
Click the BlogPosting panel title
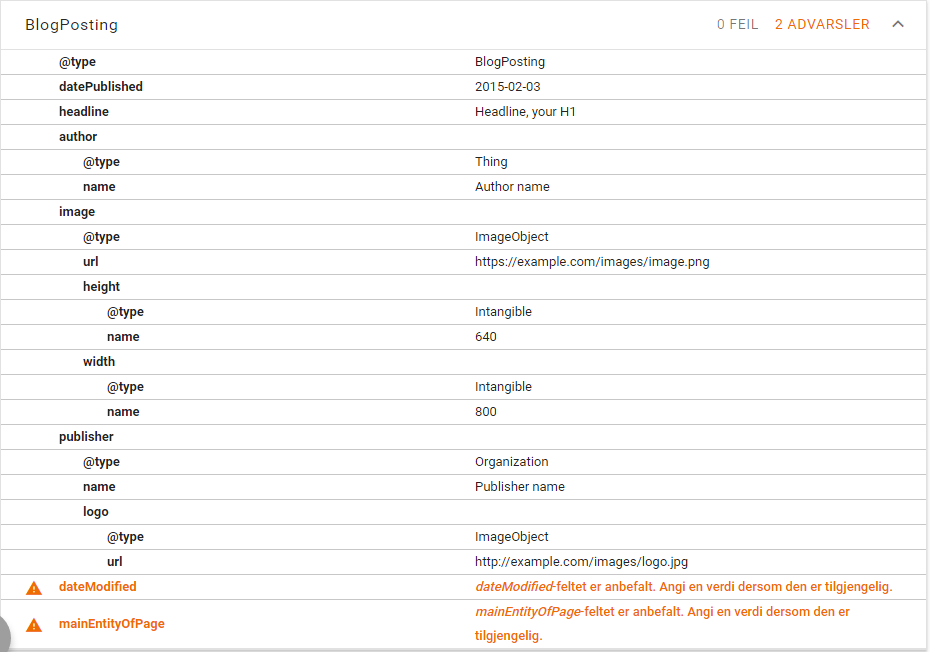point(71,25)
